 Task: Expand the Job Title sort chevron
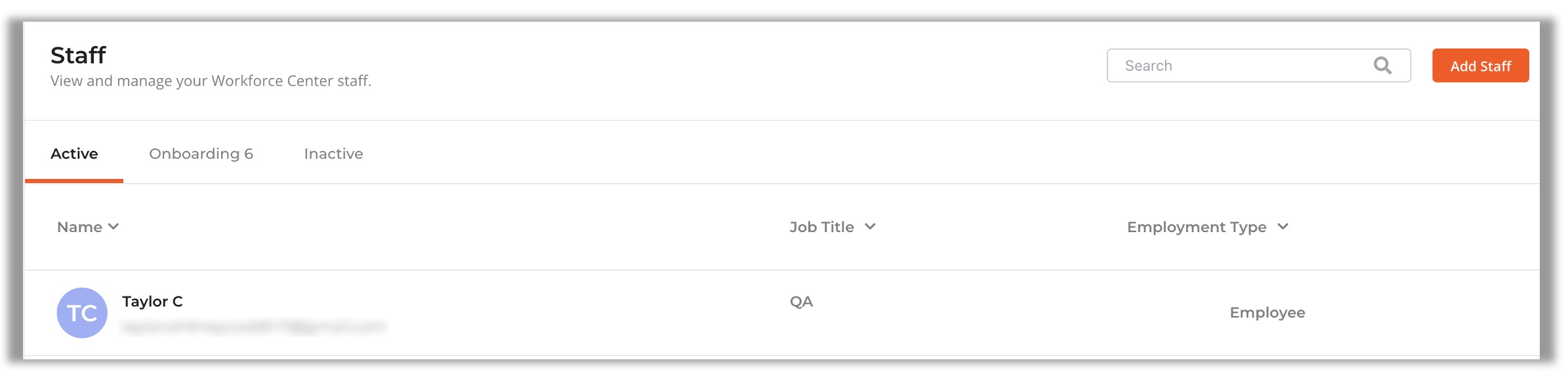pyautogui.click(x=870, y=226)
